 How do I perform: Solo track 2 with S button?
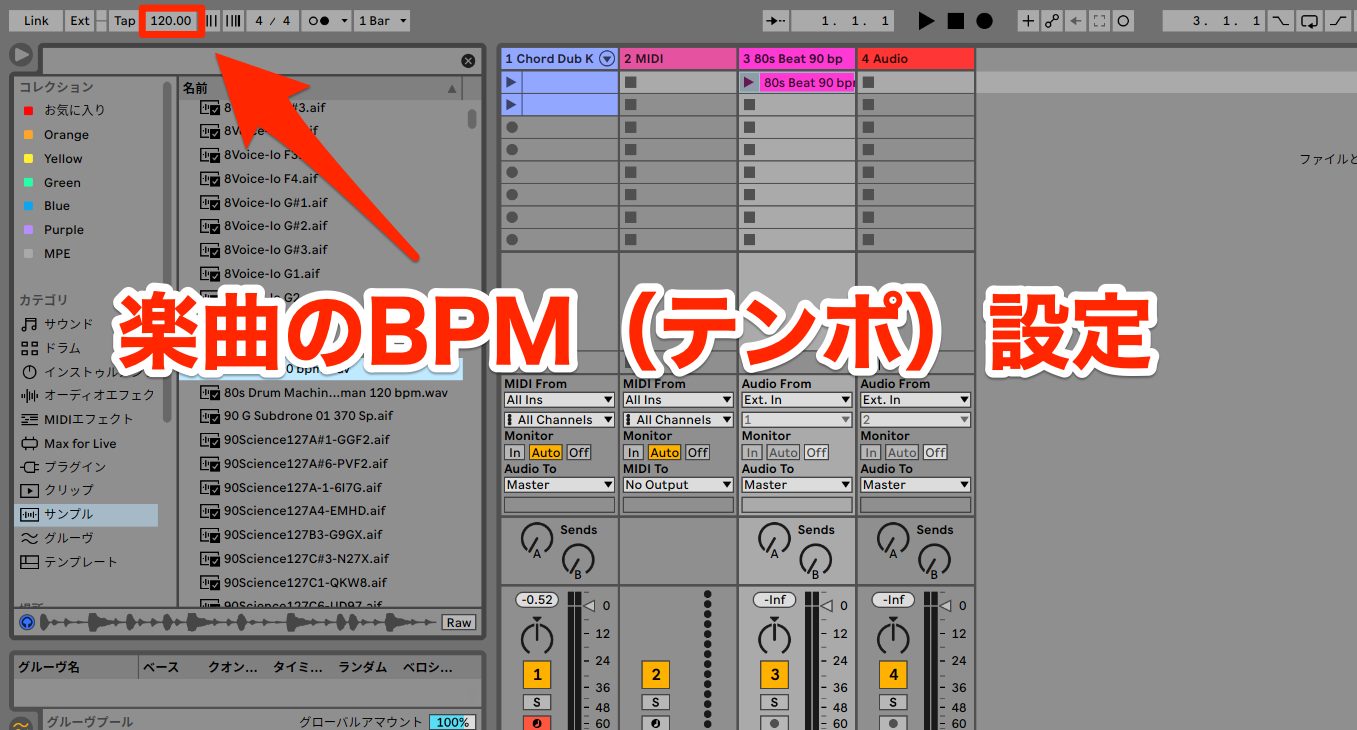coord(656,703)
